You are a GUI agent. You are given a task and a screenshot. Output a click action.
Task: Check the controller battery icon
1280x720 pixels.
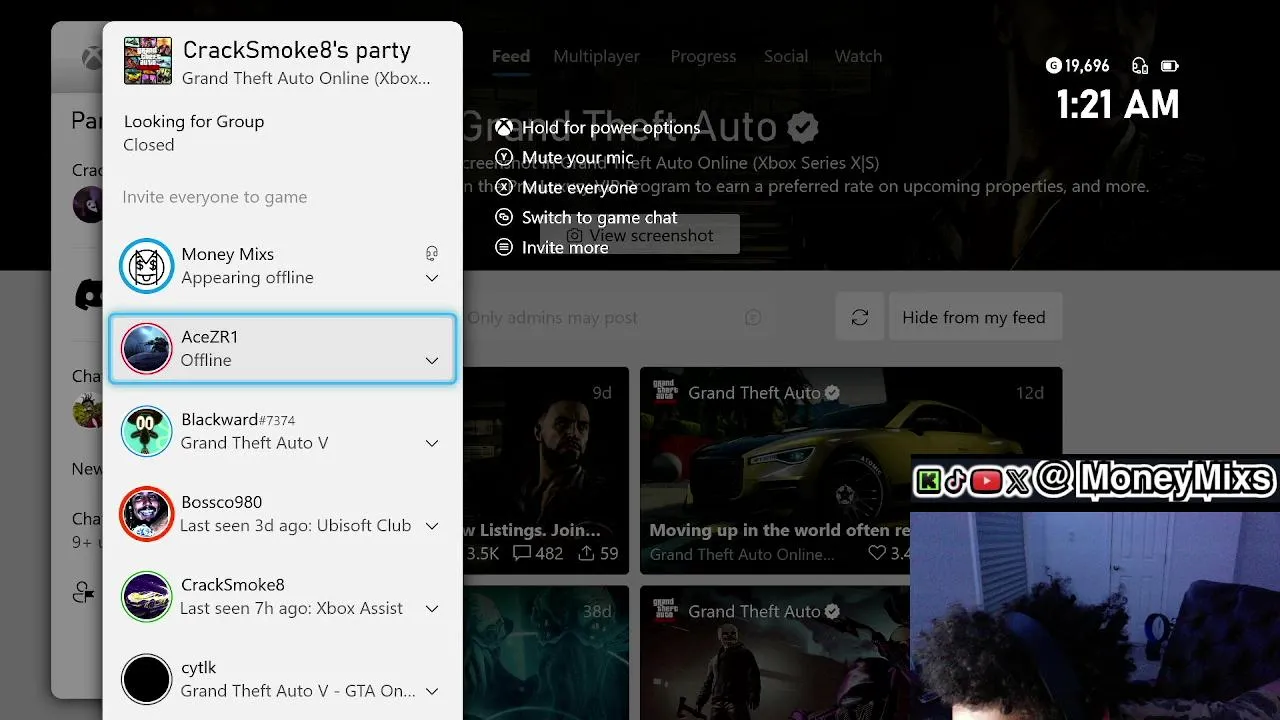pyautogui.click(x=1169, y=66)
